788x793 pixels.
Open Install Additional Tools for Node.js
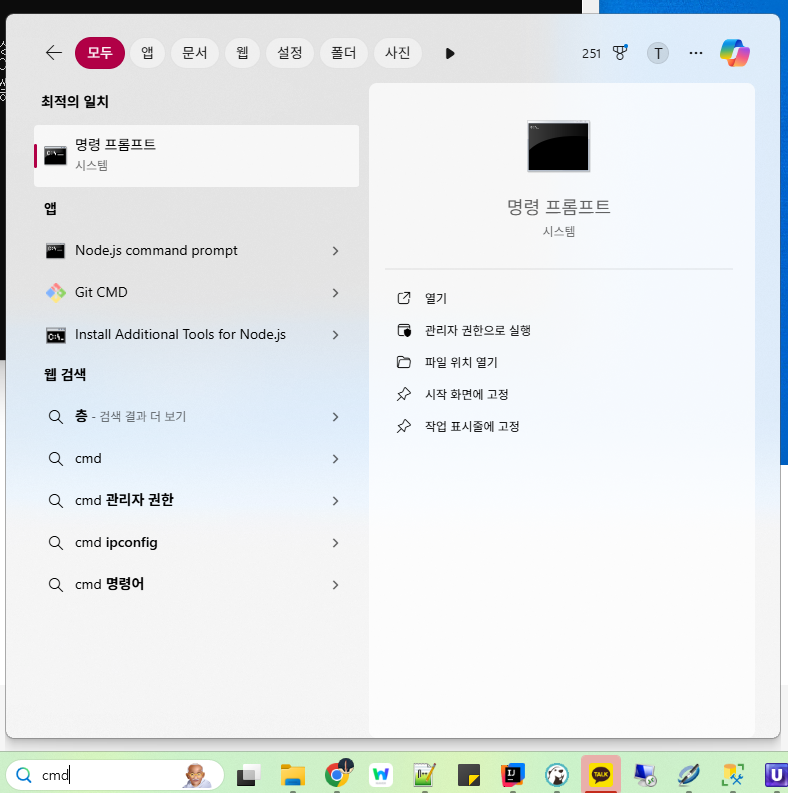pos(180,334)
